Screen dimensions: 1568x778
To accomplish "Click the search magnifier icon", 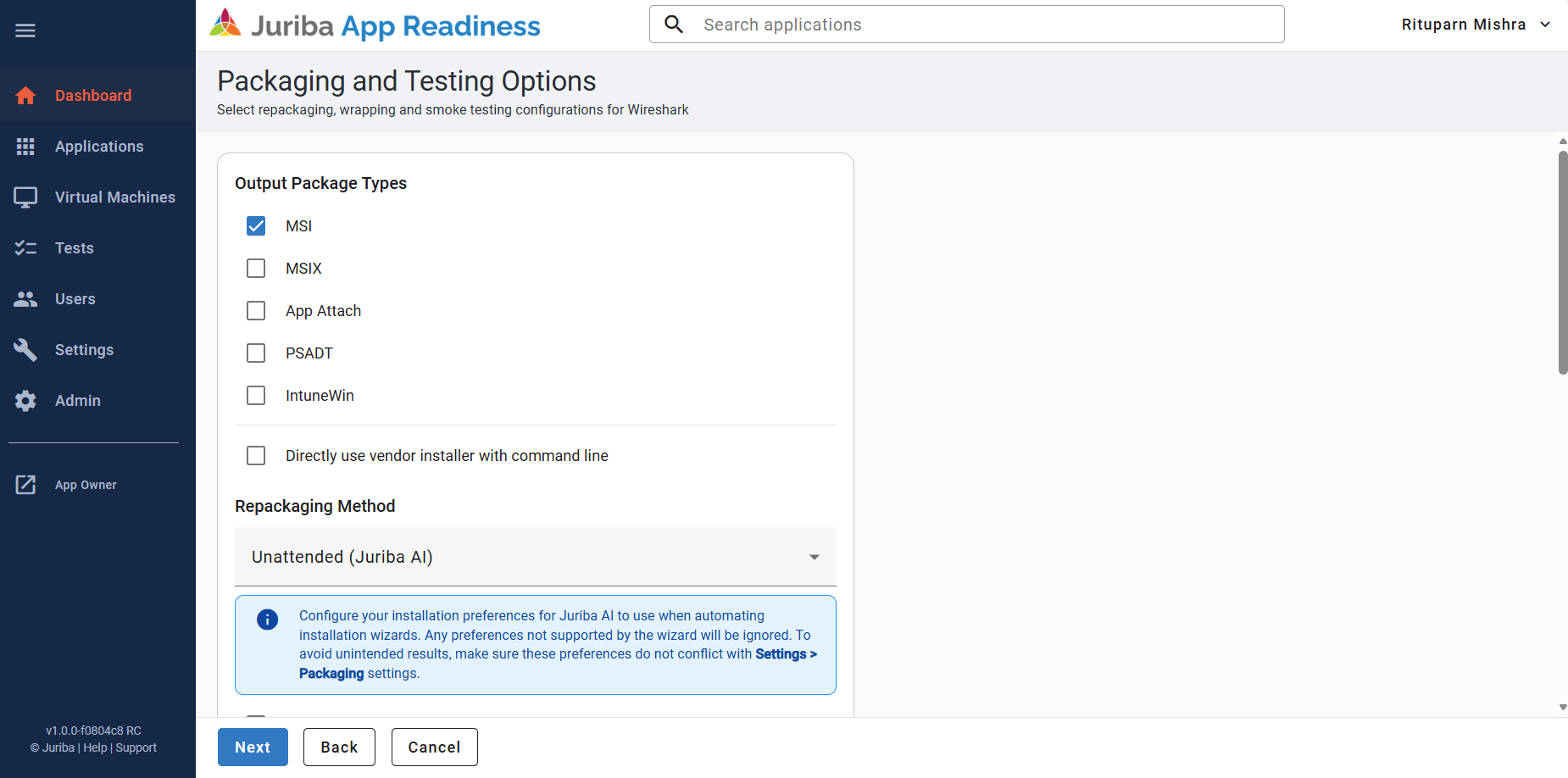I will pyautogui.click(x=674, y=25).
